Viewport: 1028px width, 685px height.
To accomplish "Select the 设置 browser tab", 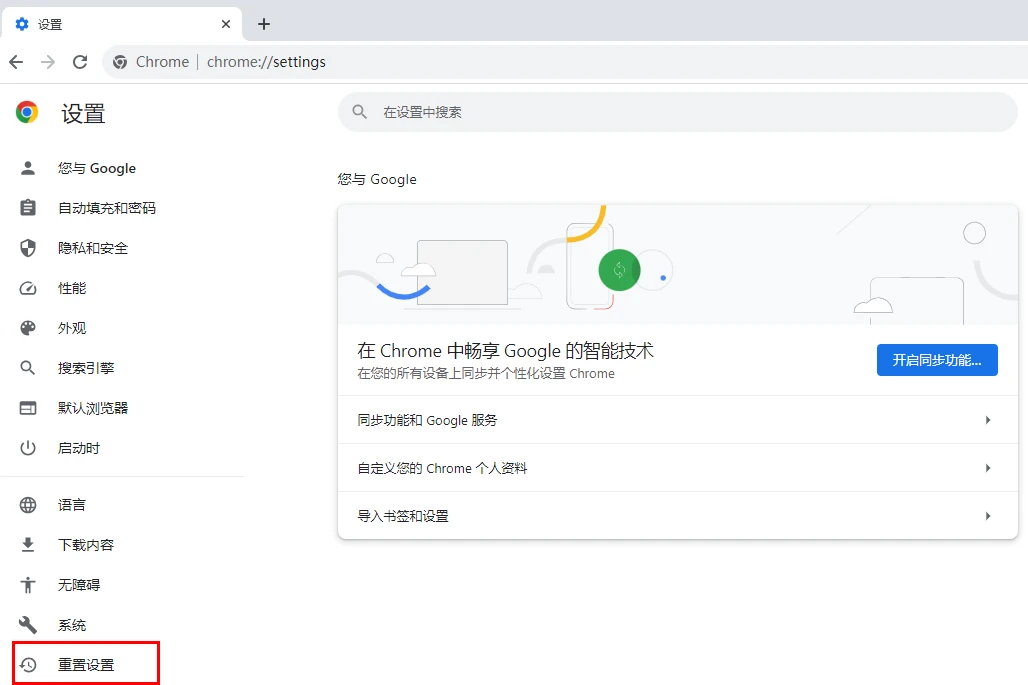I will [x=122, y=24].
